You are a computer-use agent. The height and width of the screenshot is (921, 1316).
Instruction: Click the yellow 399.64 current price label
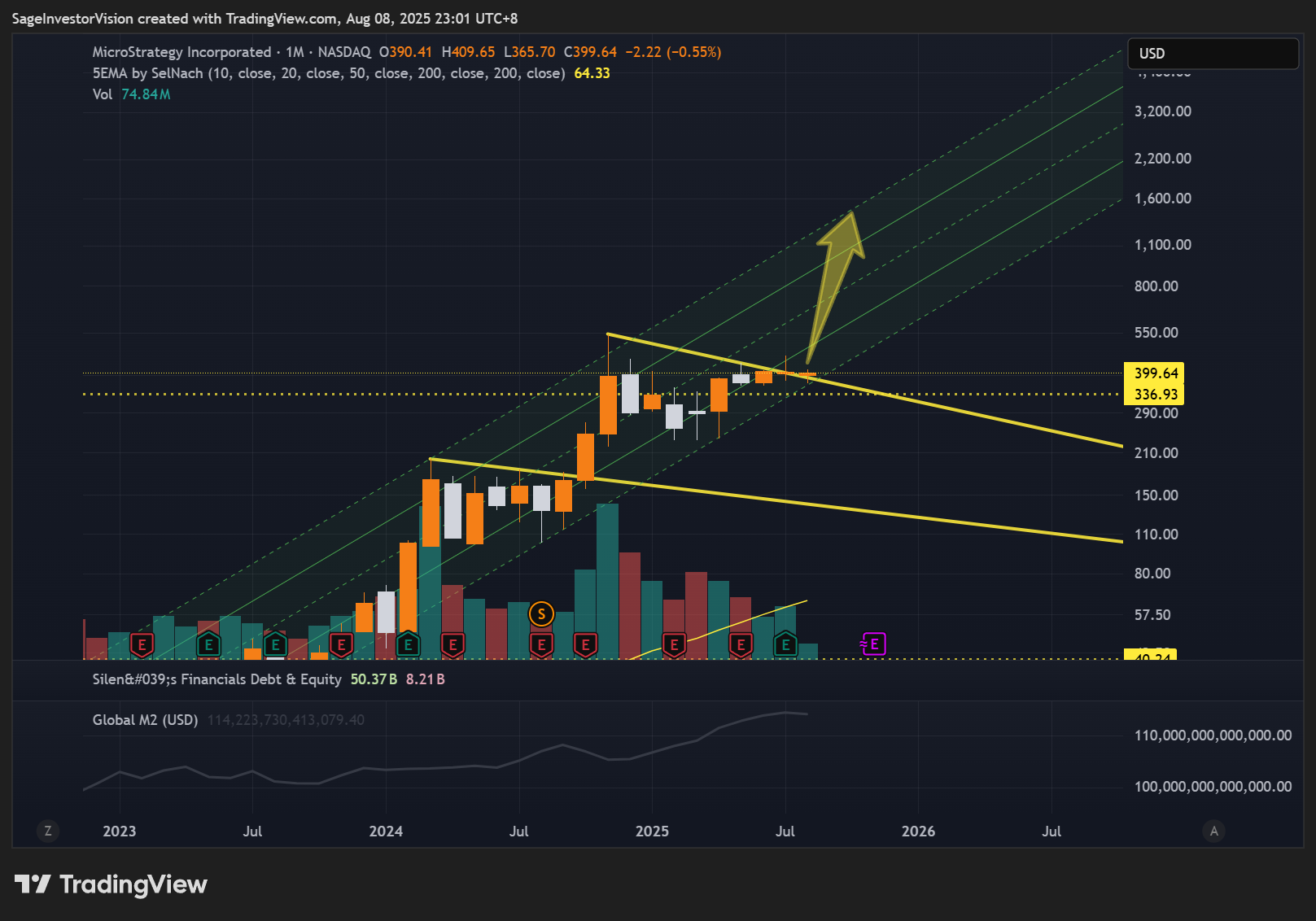pos(1154,373)
